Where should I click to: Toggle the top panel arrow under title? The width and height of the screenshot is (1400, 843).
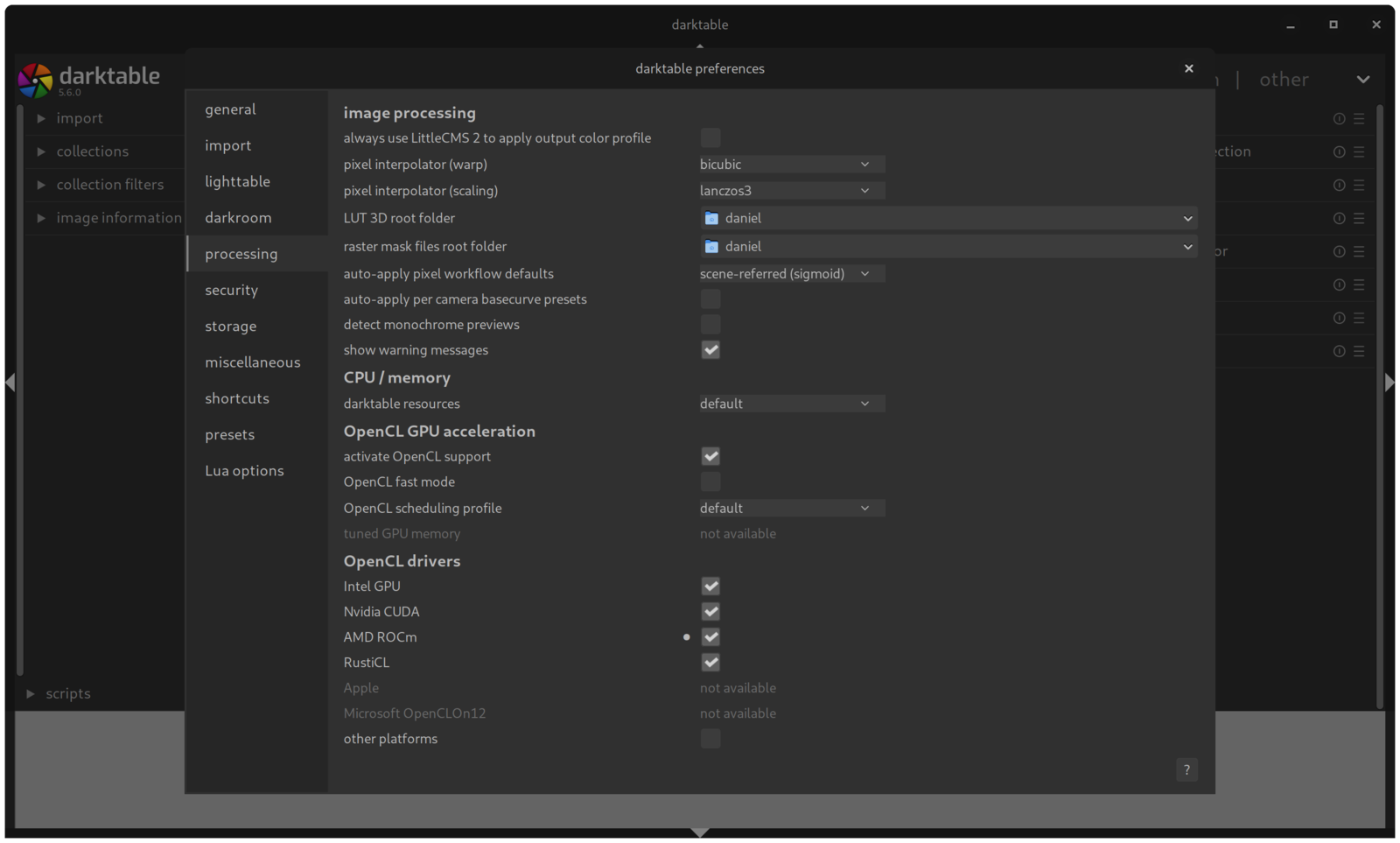pyautogui.click(x=699, y=46)
